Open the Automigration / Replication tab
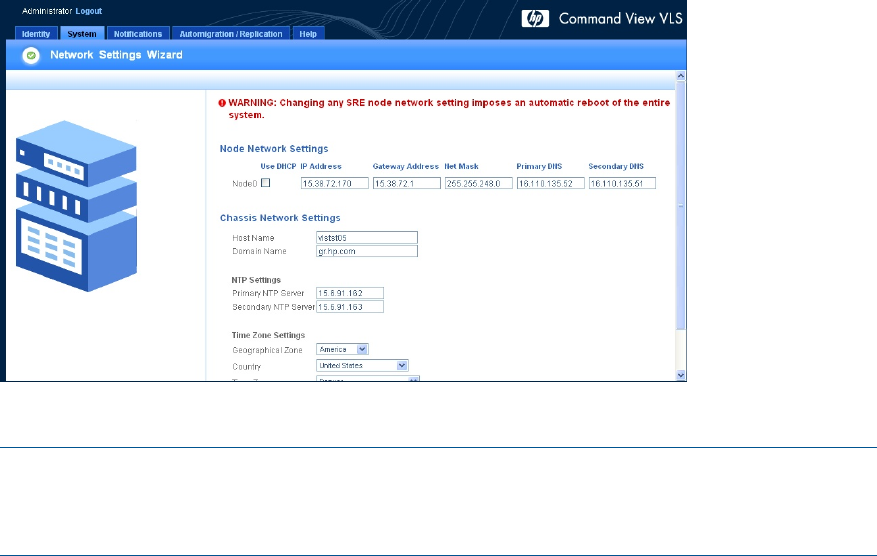Image resolution: width=877 pixels, height=556 pixels. [x=230, y=34]
